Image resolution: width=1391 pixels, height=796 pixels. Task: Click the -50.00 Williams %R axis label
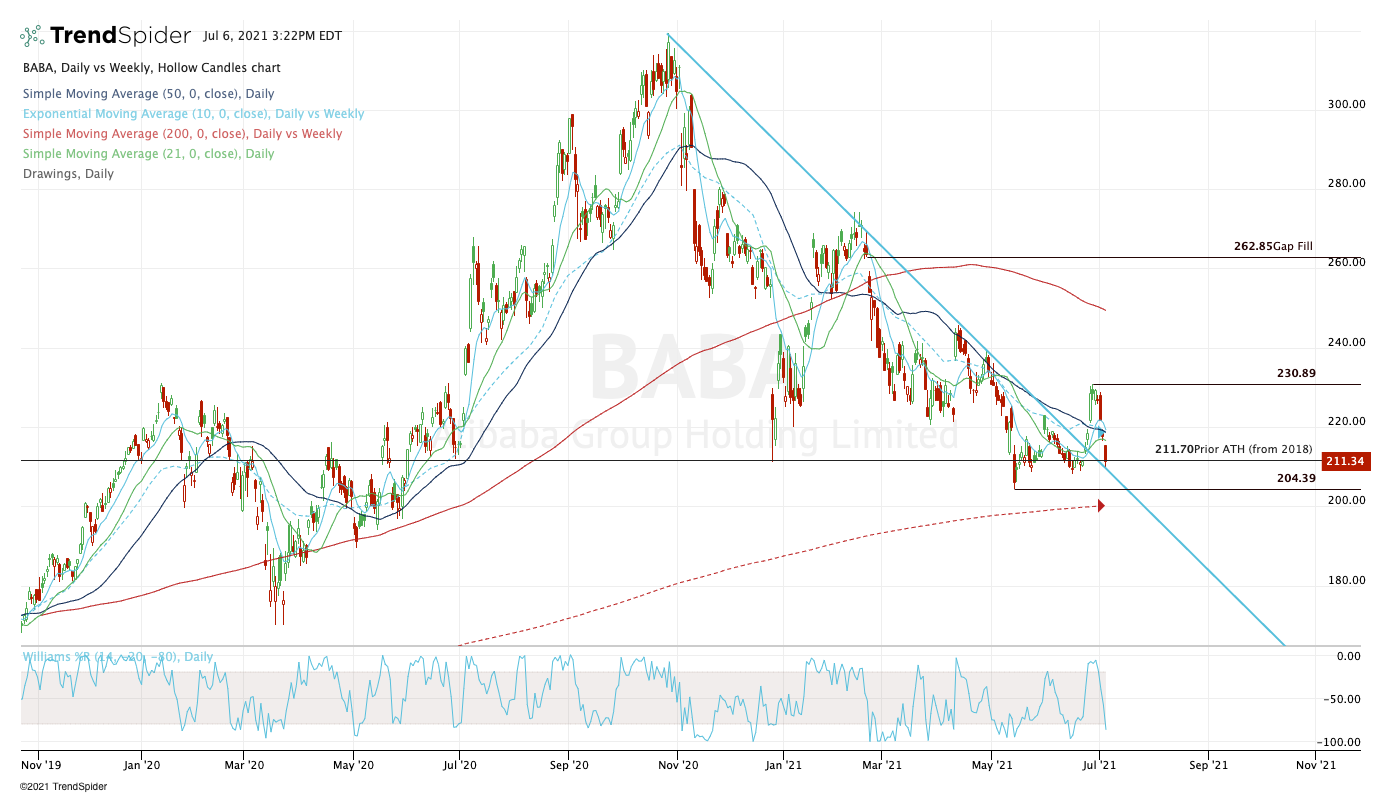[x=1343, y=699]
